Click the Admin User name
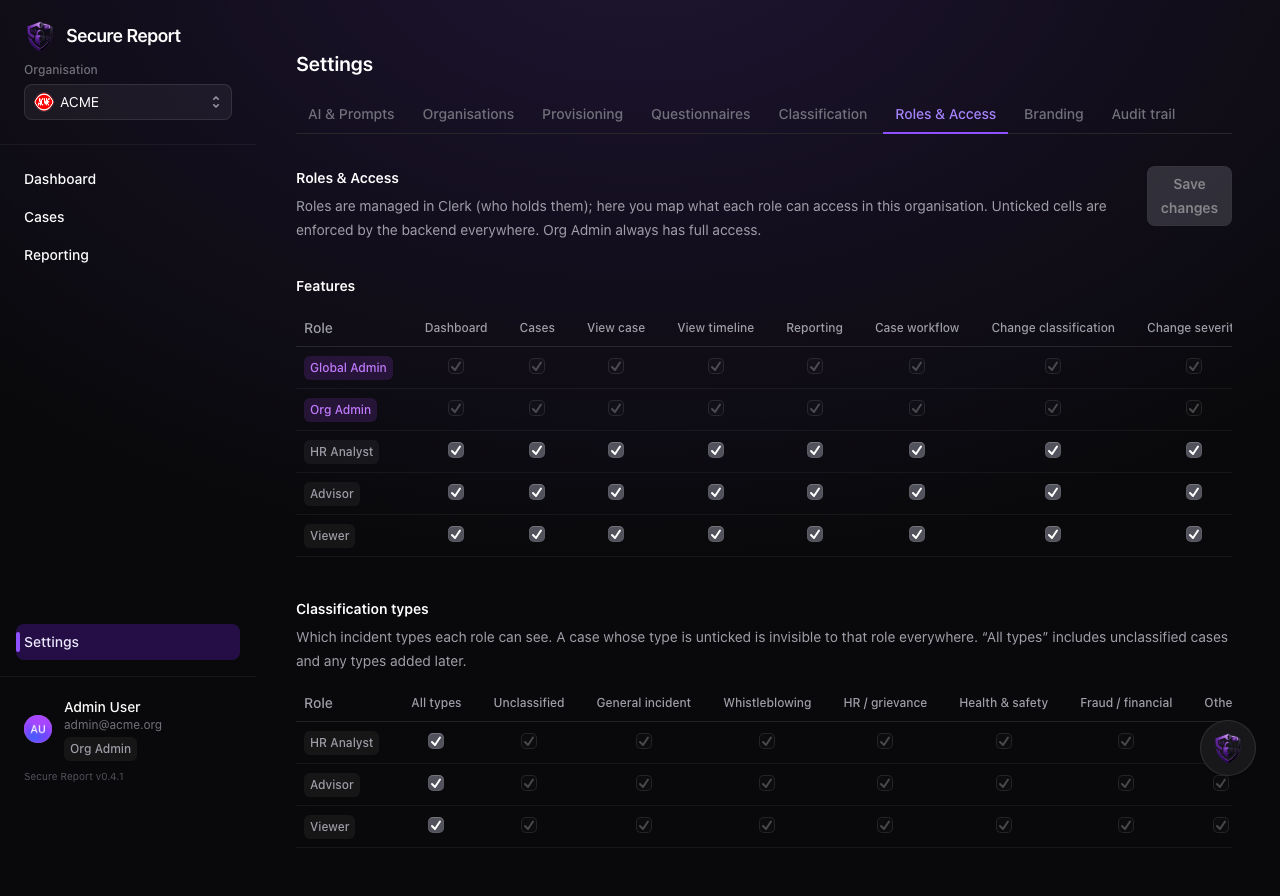 (102, 707)
